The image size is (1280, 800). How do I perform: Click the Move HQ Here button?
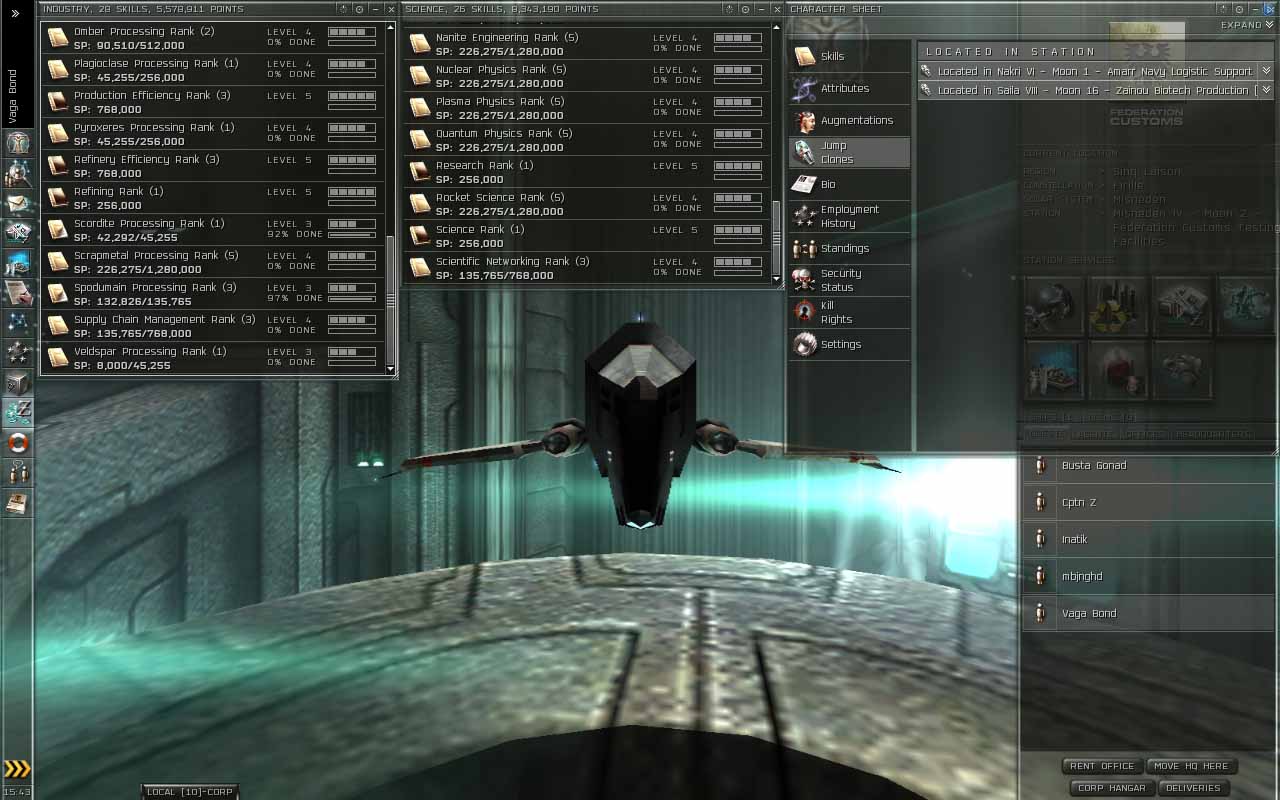(1191, 766)
